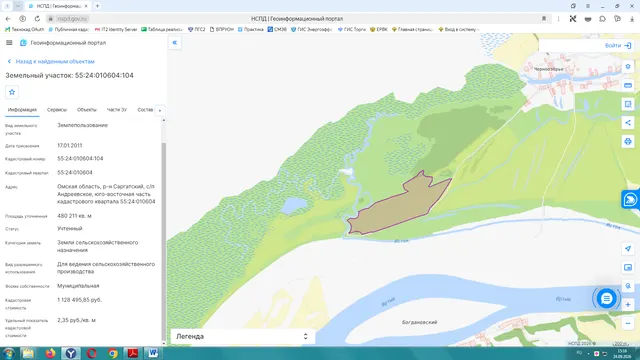Open the Практика bookmark

click(x=251, y=29)
